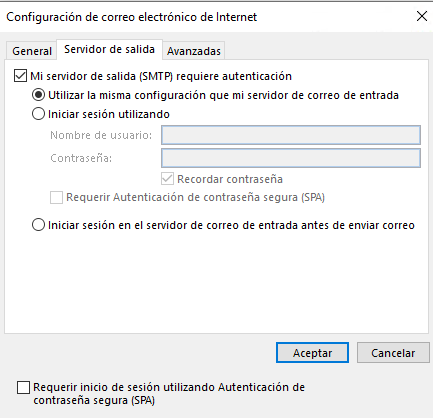The height and width of the screenshot is (418, 433).
Task: Uncheck SMTP requiere autenticación checkbox
Action: [x=20, y=76]
